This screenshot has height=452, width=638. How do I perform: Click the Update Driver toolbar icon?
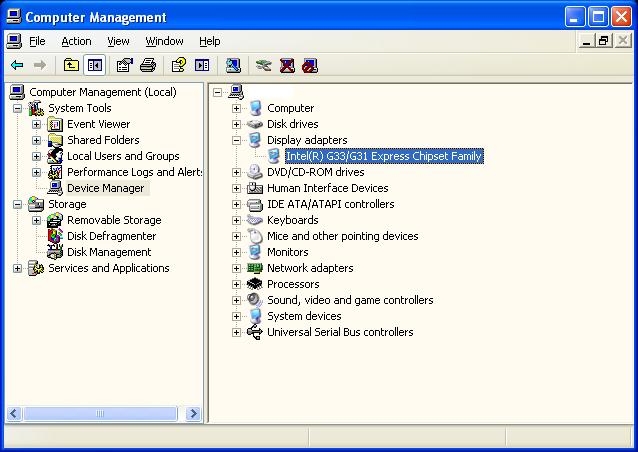click(x=264, y=65)
